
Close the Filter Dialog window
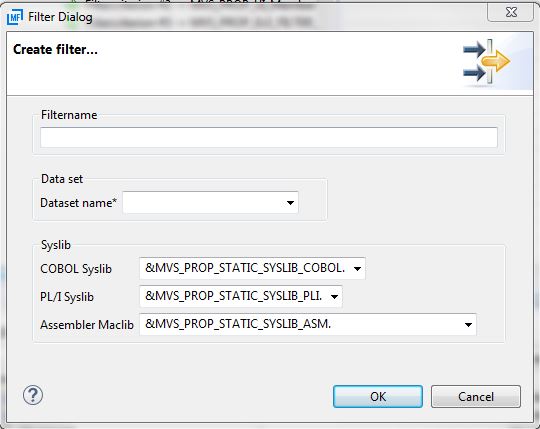coord(511,12)
